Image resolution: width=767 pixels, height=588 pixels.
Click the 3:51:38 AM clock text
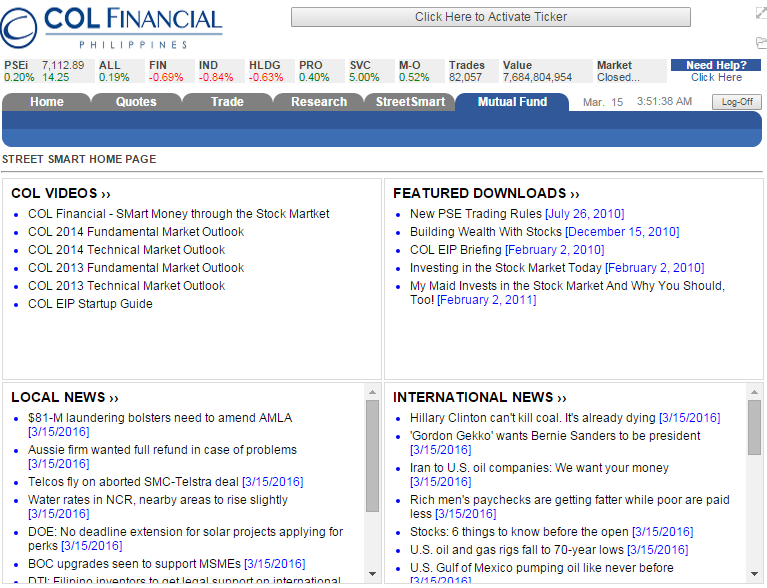coord(664,101)
